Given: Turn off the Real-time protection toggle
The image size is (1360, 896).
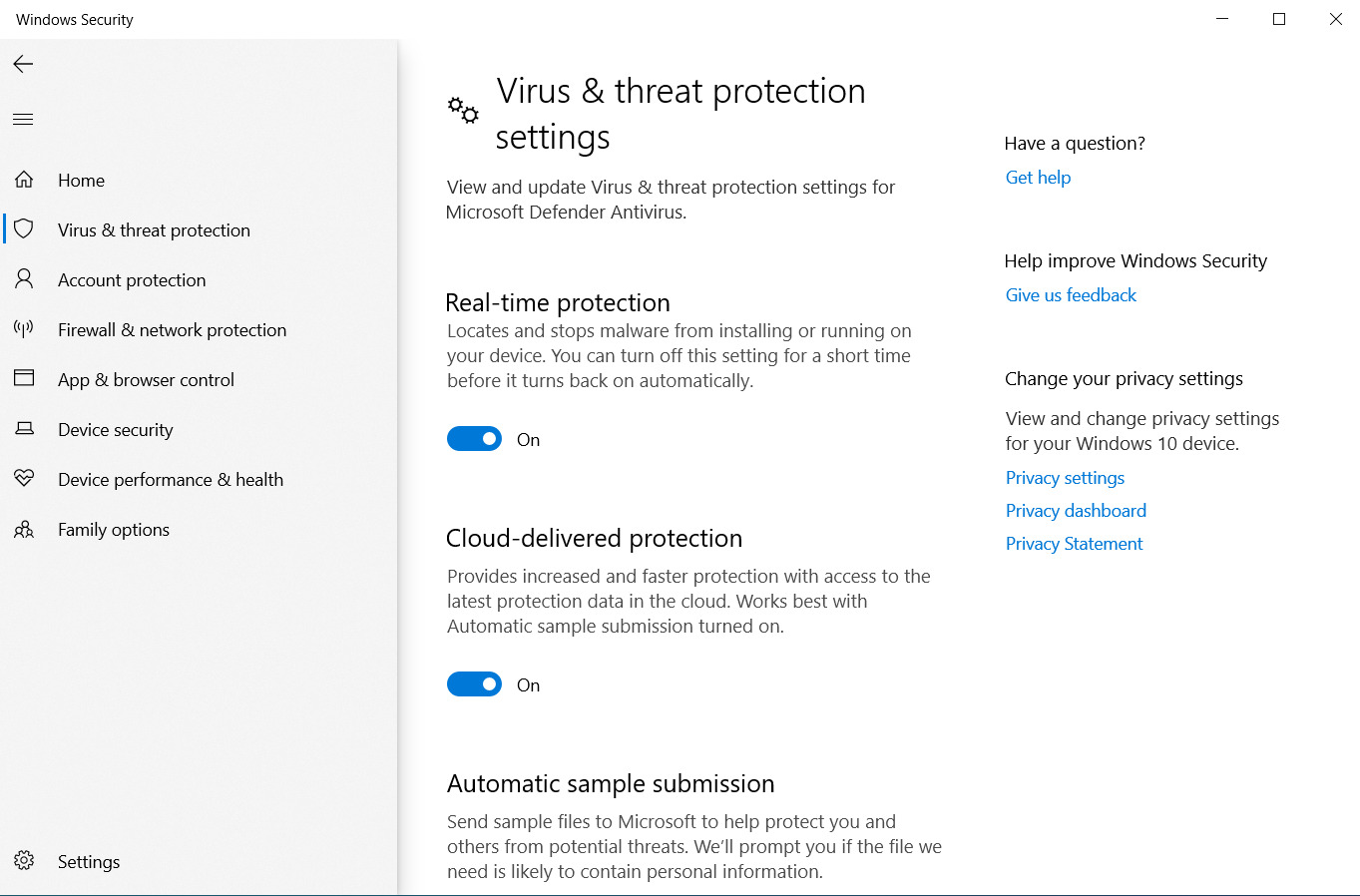Looking at the screenshot, I should [x=474, y=439].
